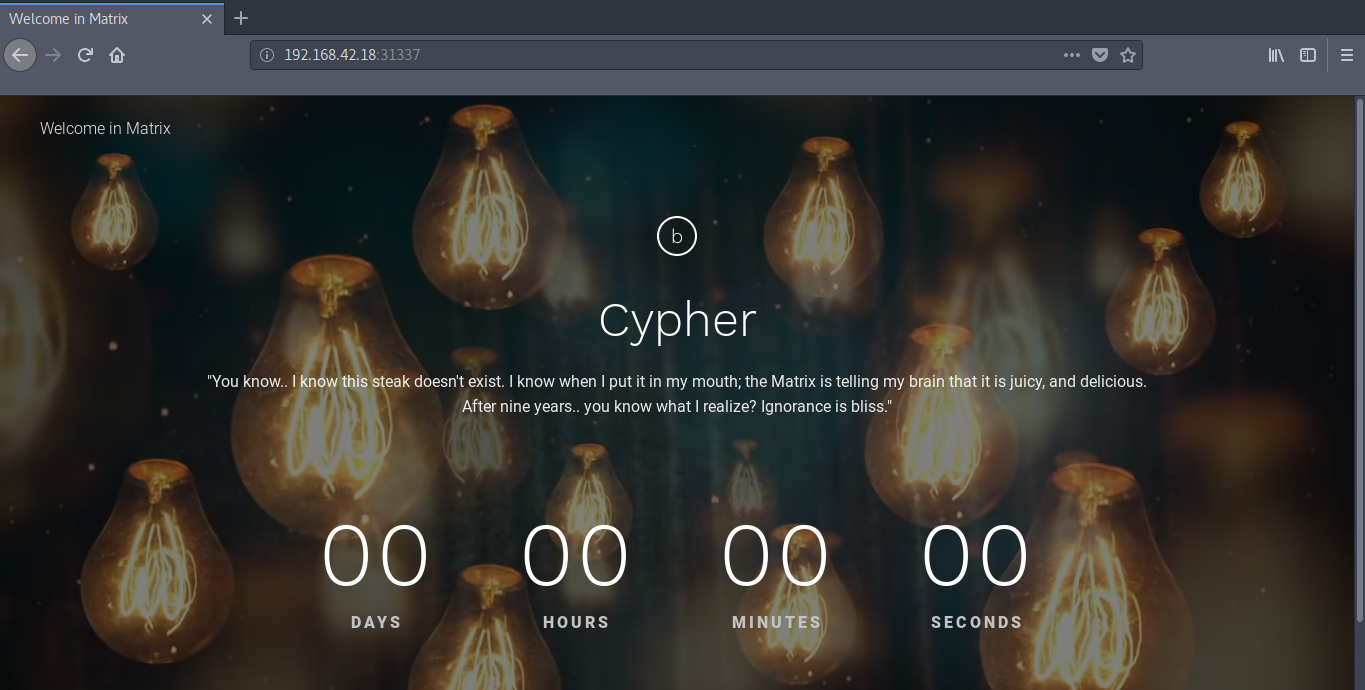The width and height of the screenshot is (1365, 690).
Task: Save page to Pocket
Action: point(1100,55)
